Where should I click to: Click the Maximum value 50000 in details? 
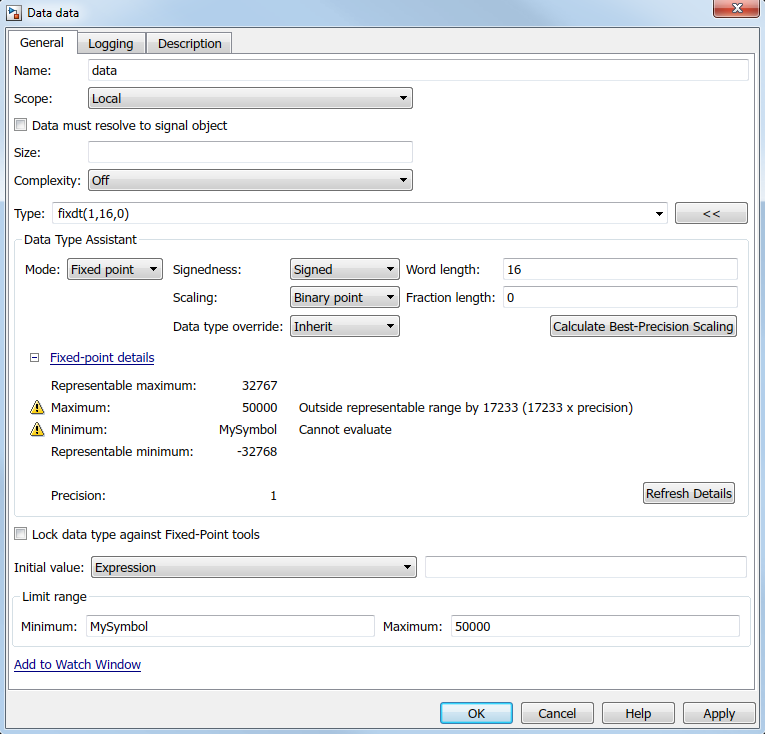click(x=260, y=408)
